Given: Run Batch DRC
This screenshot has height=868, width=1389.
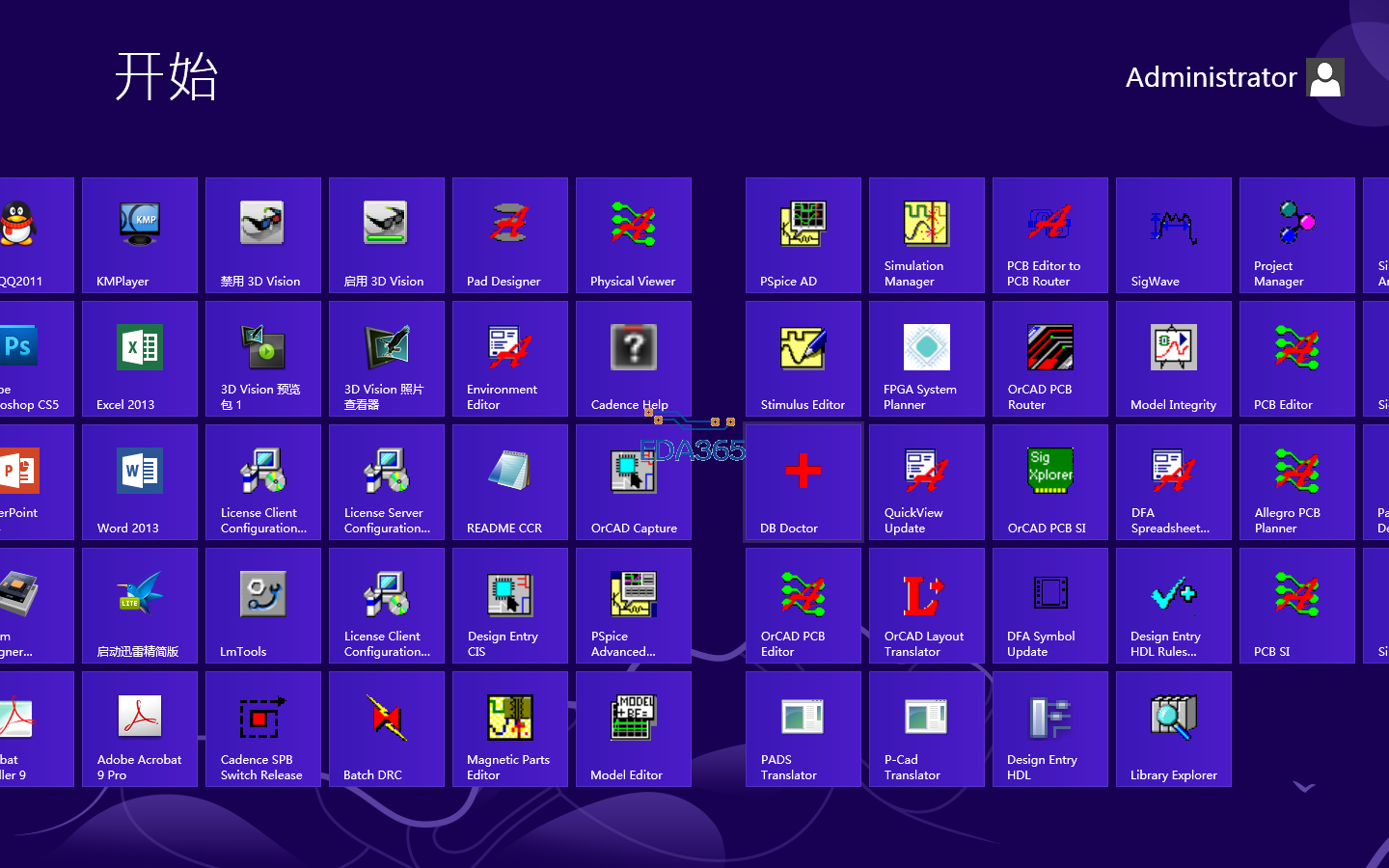Looking at the screenshot, I should [x=387, y=729].
